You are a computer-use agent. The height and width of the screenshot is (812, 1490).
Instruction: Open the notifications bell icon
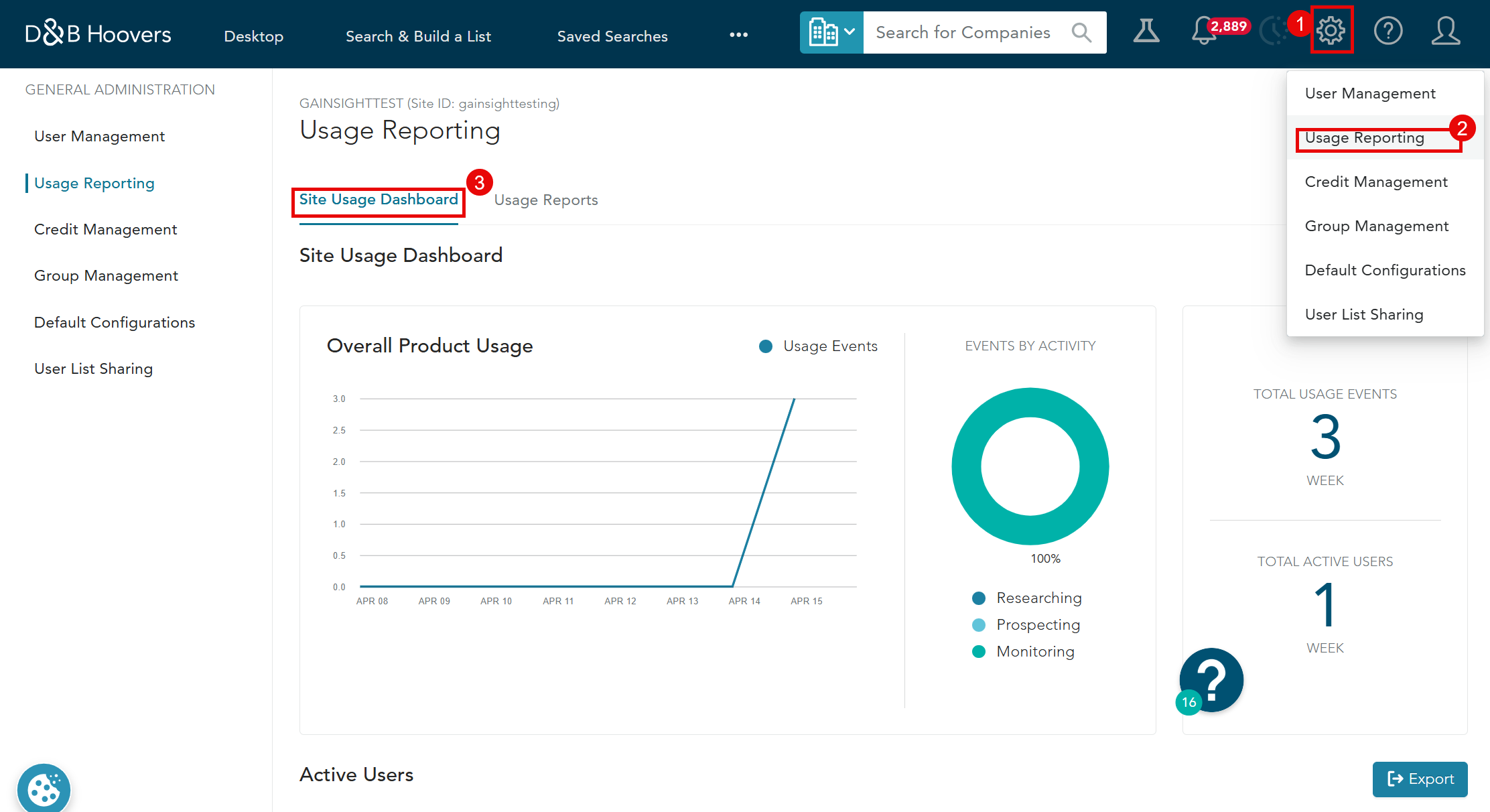pyautogui.click(x=1204, y=30)
